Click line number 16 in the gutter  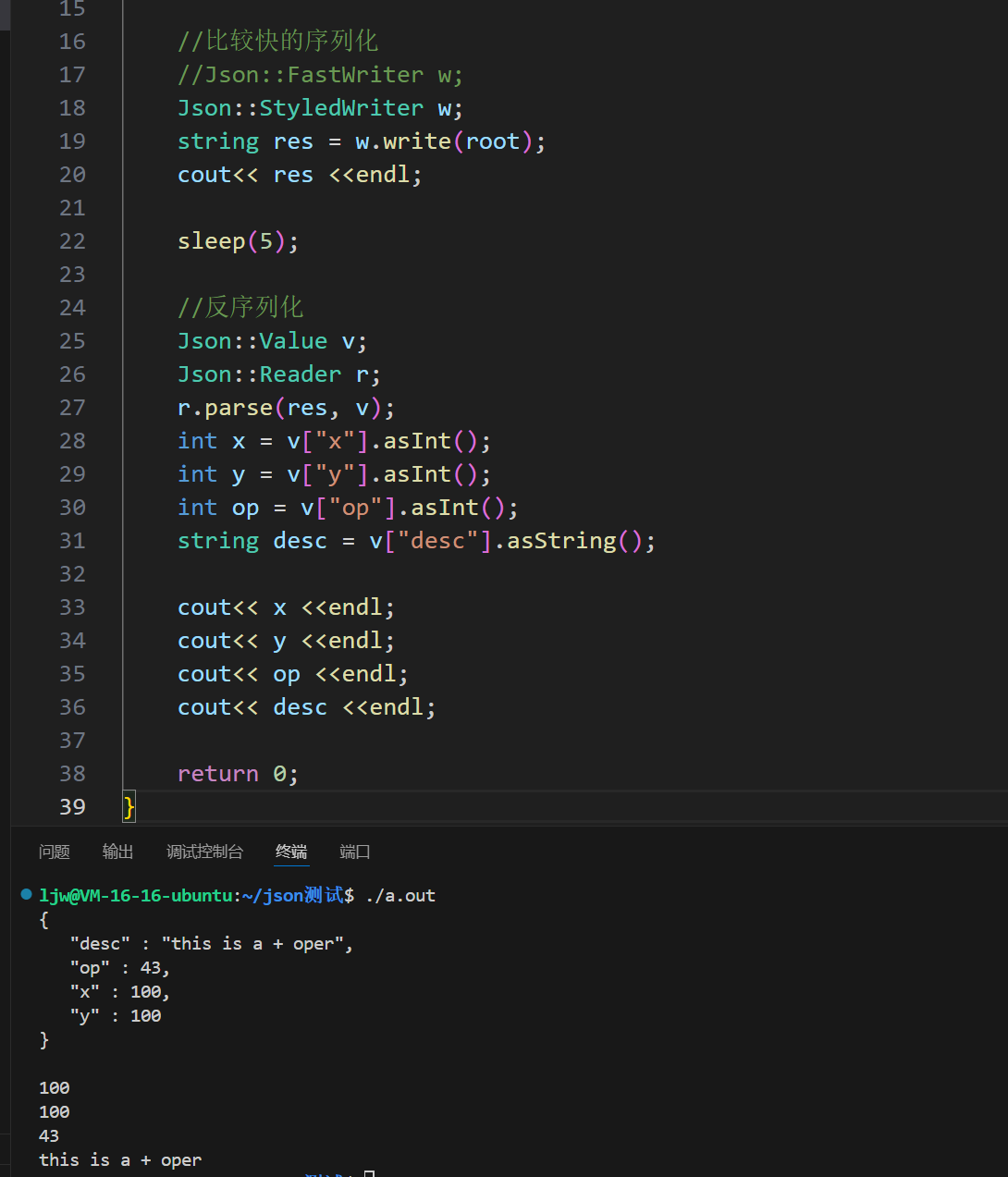coord(72,42)
